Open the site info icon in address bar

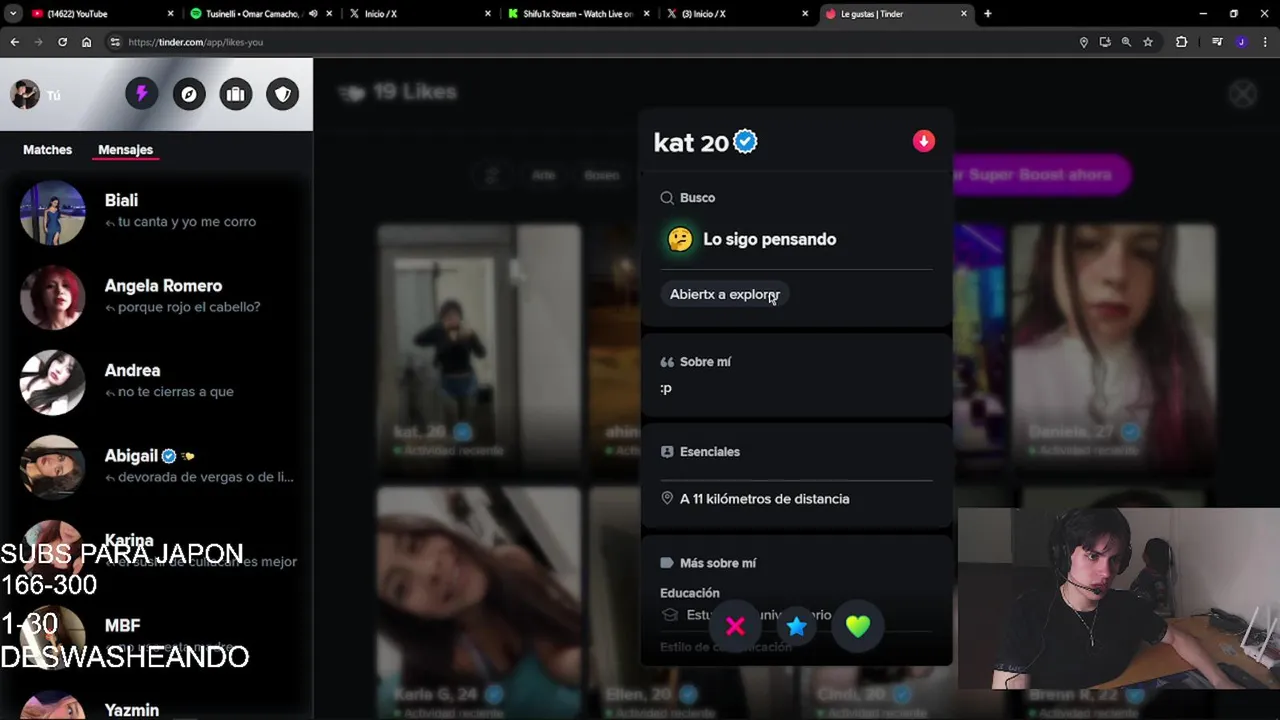pyautogui.click(x=115, y=42)
